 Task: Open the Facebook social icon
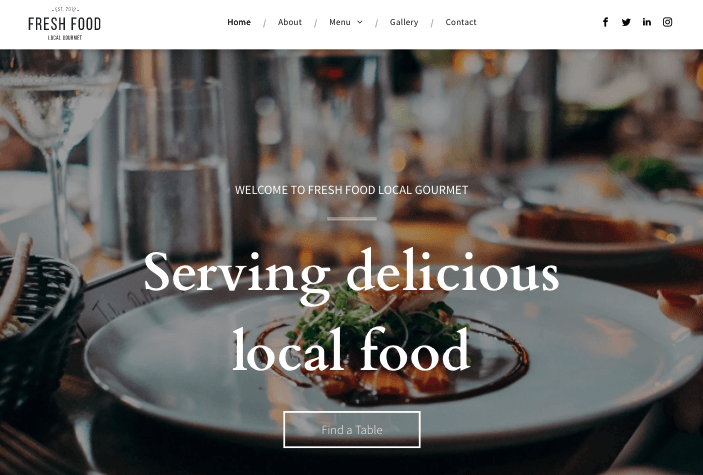[x=605, y=22]
